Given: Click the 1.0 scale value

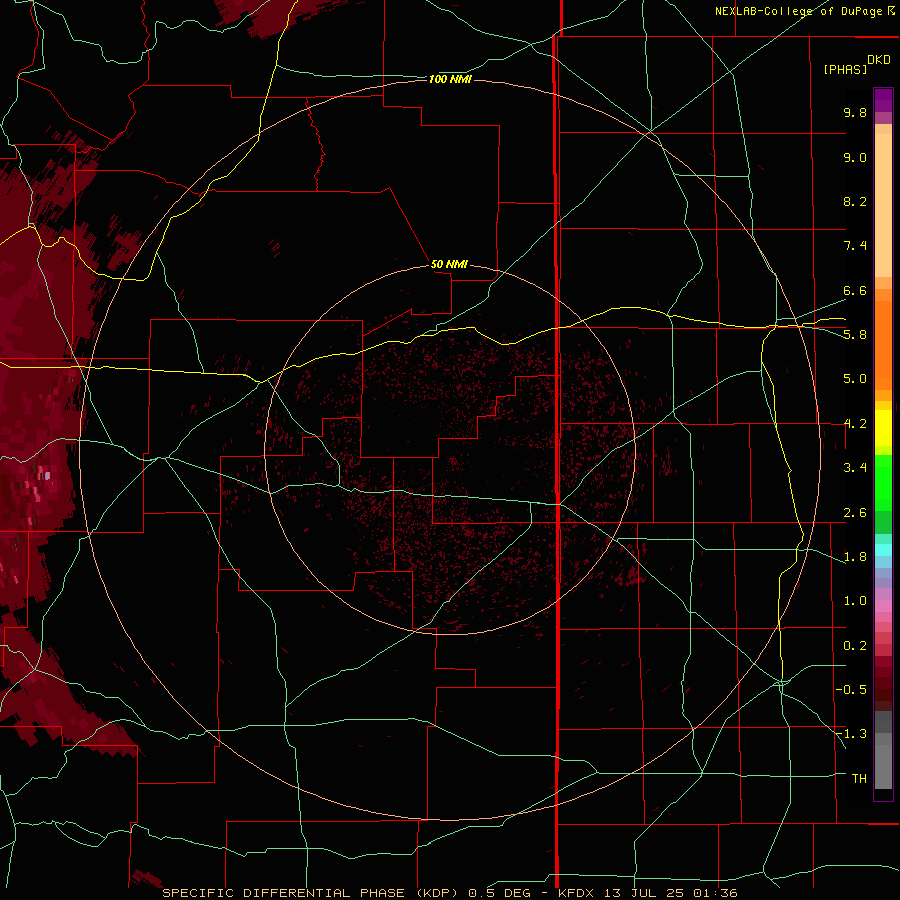Looking at the screenshot, I should [855, 601].
